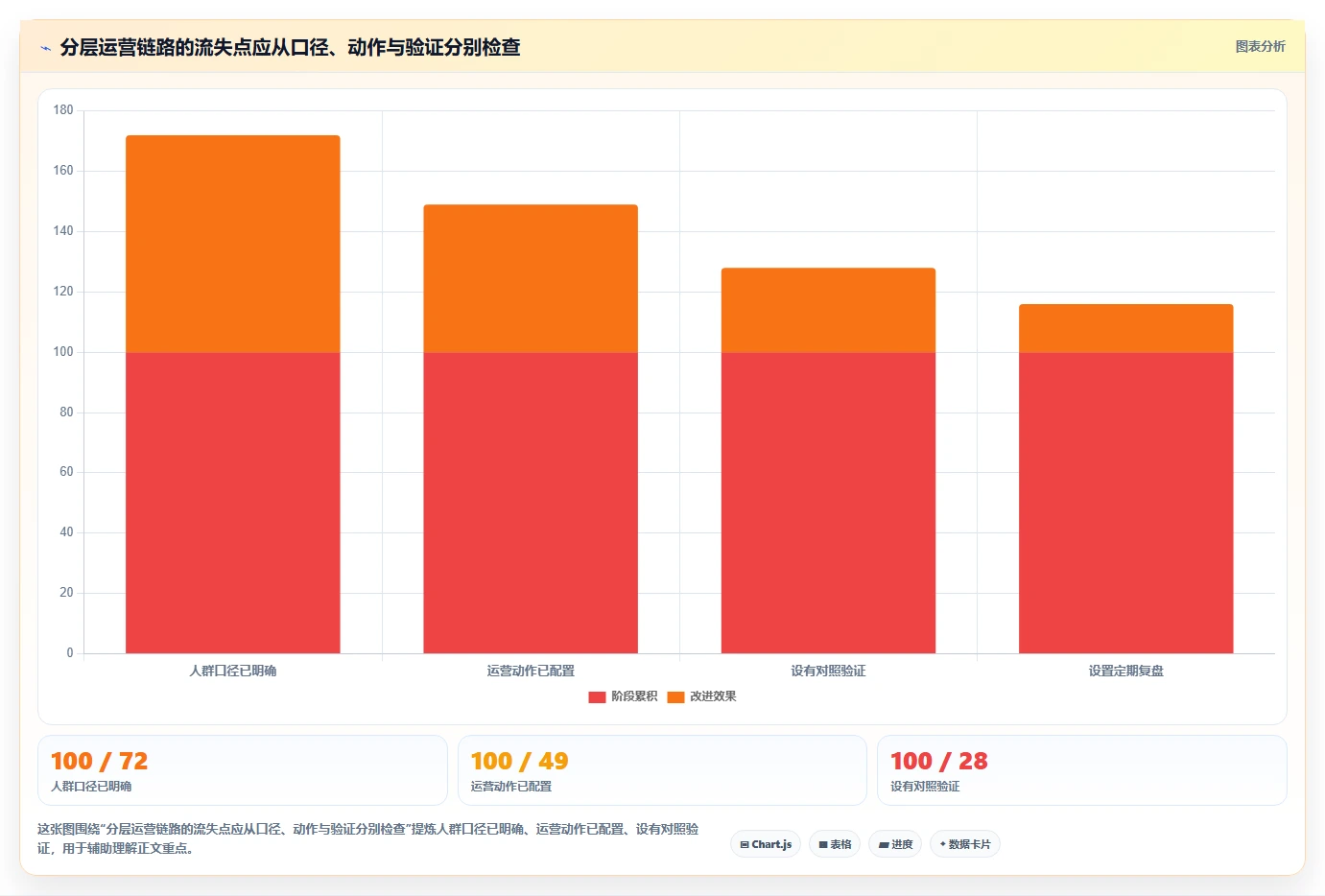
Task: Select the 进度 tag chip
Action: (x=895, y=844)
